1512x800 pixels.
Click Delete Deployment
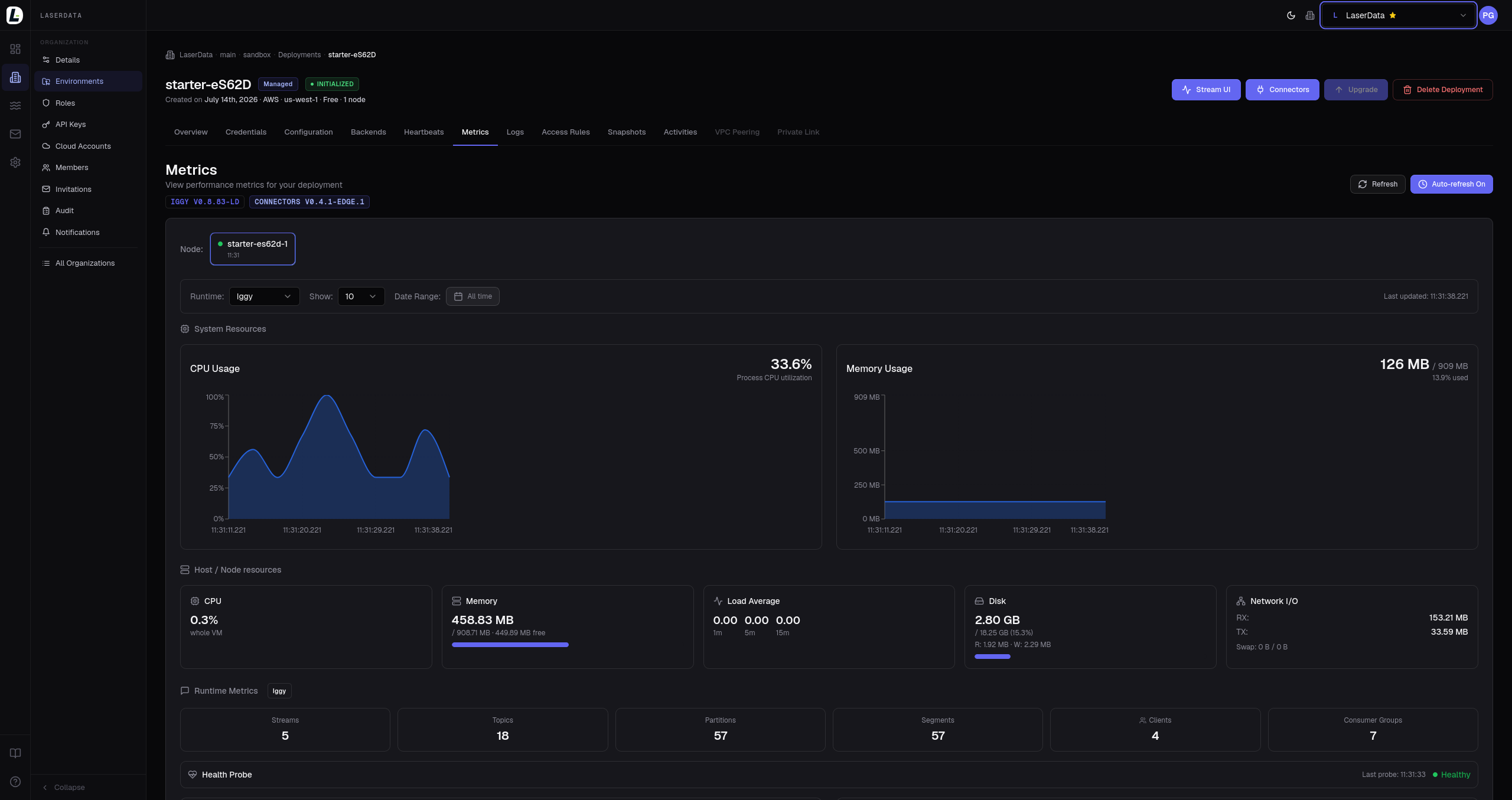click(x=1443, y=90)
